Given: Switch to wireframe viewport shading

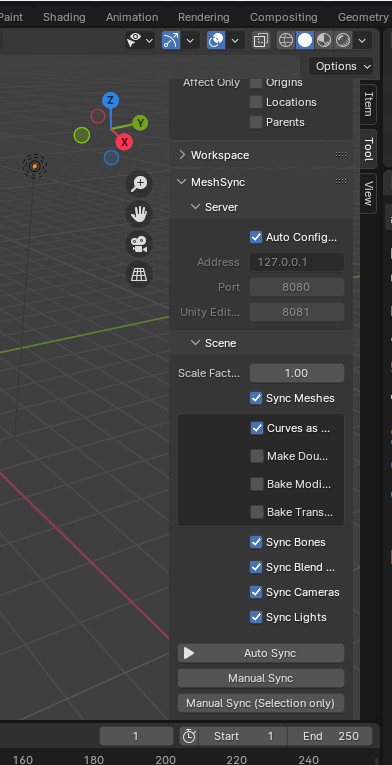Looking at the screenshot, I should pos(286,40).
